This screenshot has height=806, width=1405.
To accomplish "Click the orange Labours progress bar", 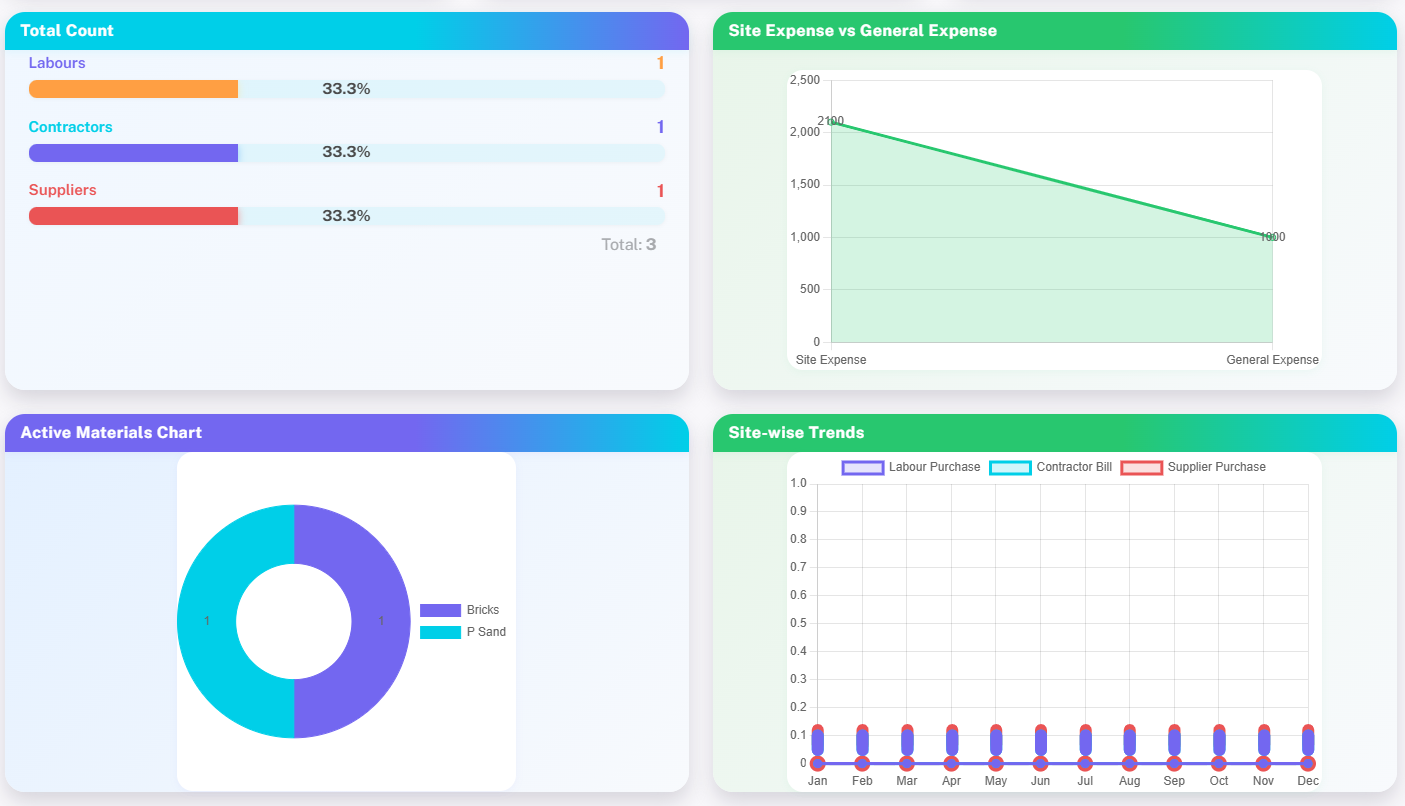I will click(x=134, y=89).
